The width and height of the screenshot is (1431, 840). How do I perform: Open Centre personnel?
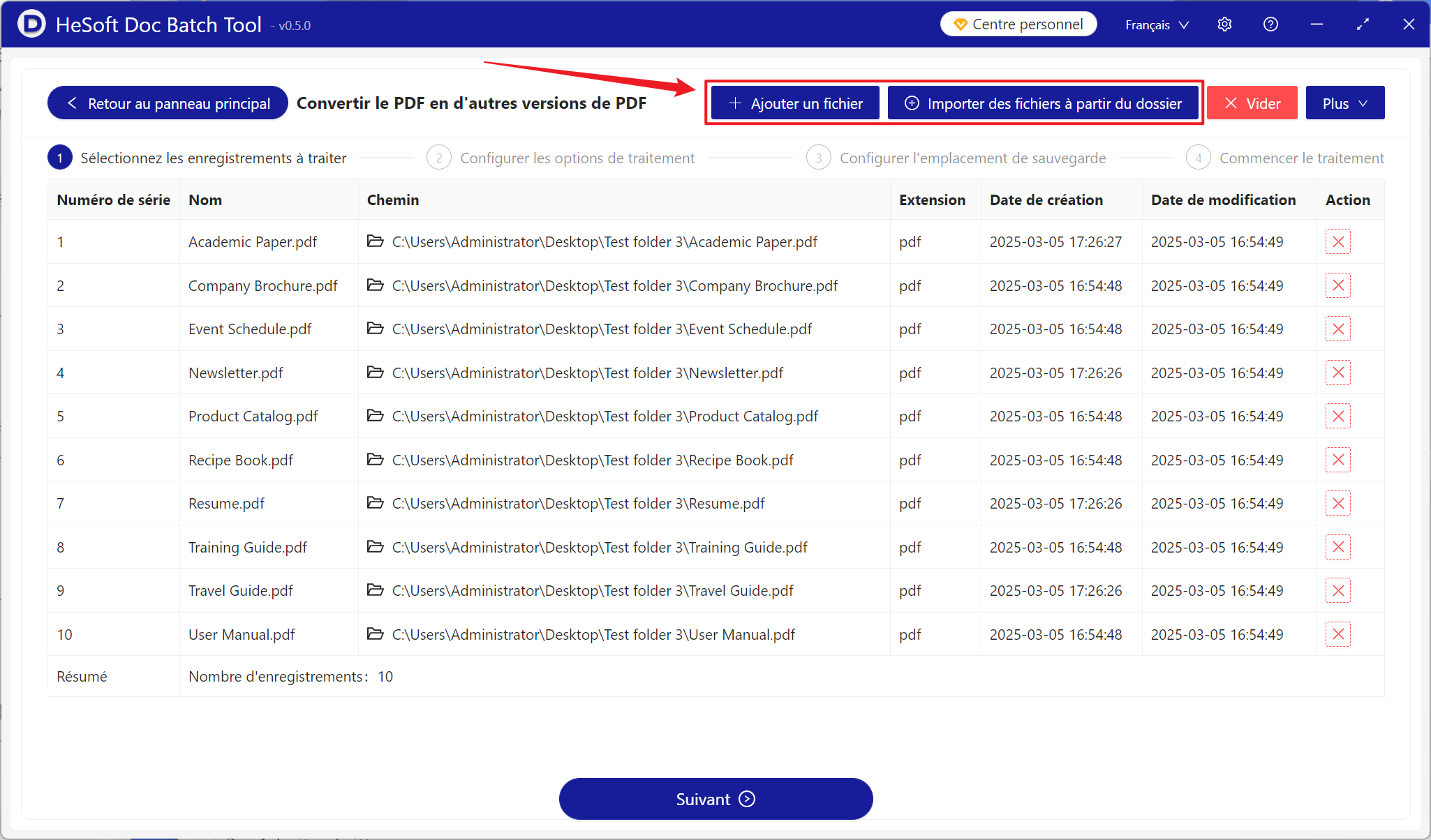pos(1018,24)
